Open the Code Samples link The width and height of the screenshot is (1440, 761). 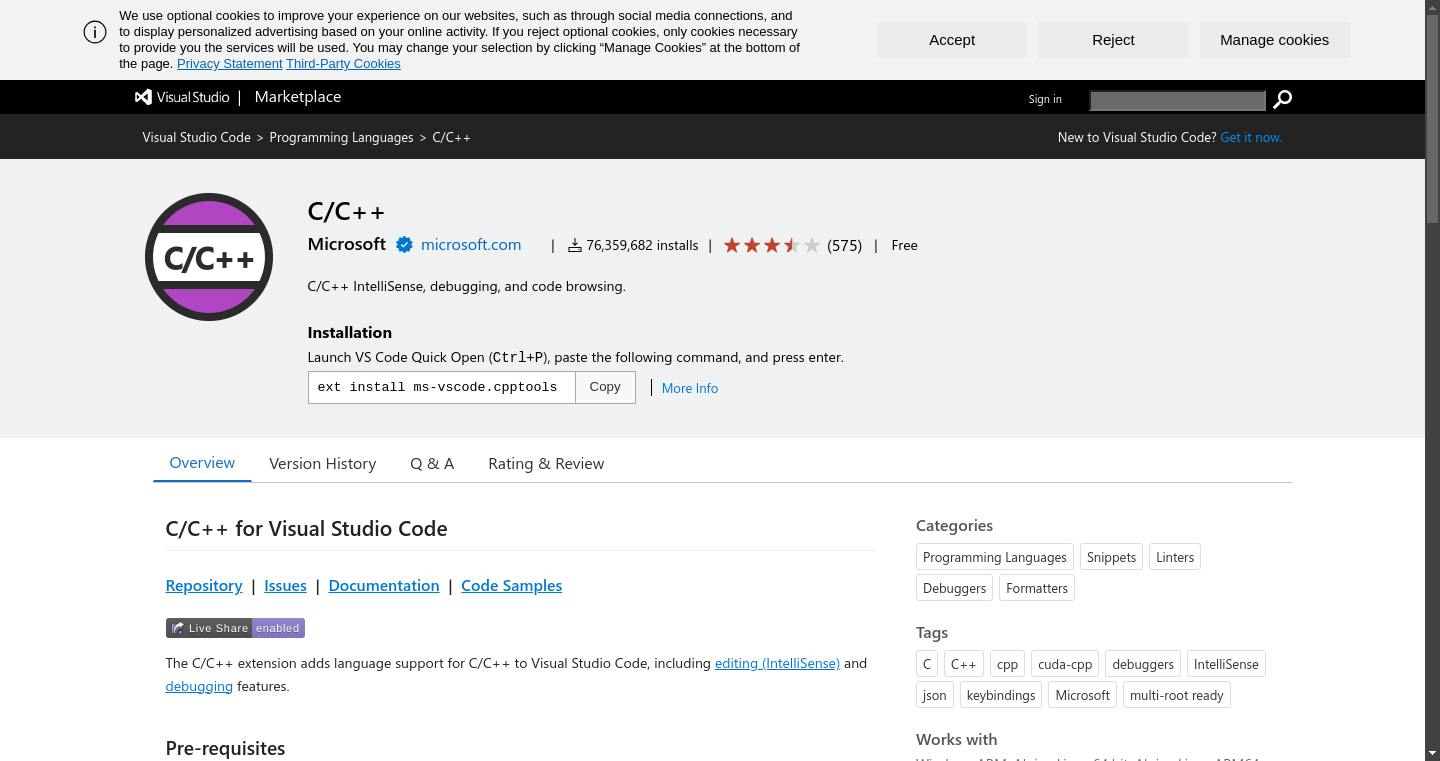(x=511, y=586)
